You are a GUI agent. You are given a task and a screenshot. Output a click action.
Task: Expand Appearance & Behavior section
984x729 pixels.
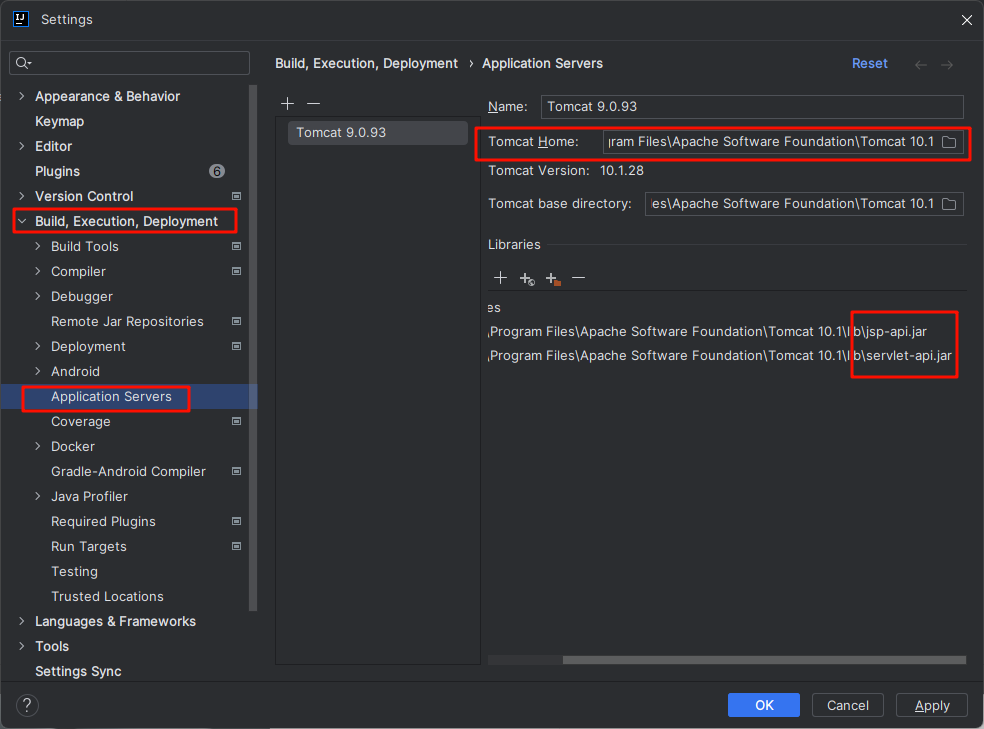[x=22, y=96]
